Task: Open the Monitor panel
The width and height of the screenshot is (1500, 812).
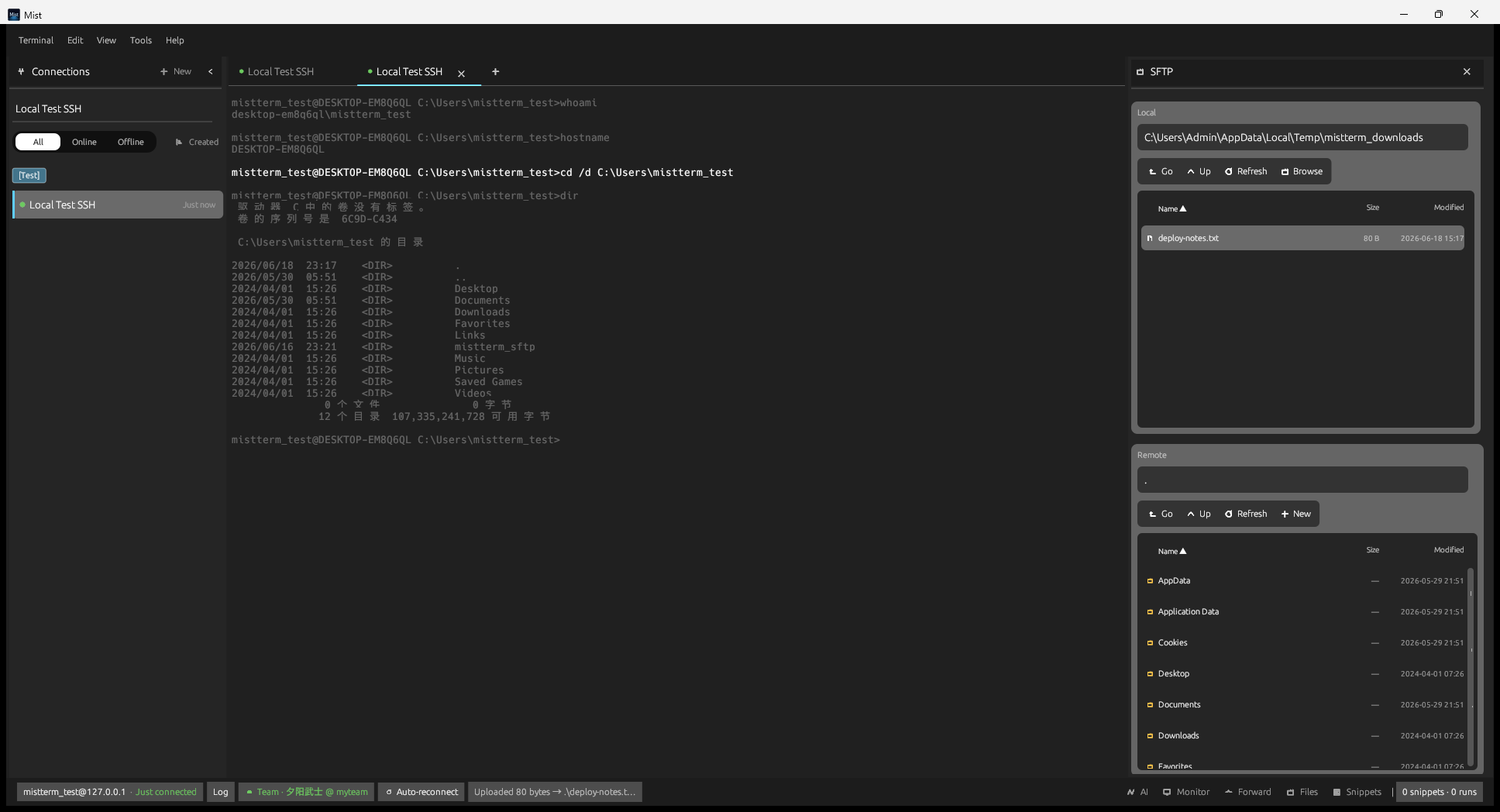Action: coord(1186,792)
